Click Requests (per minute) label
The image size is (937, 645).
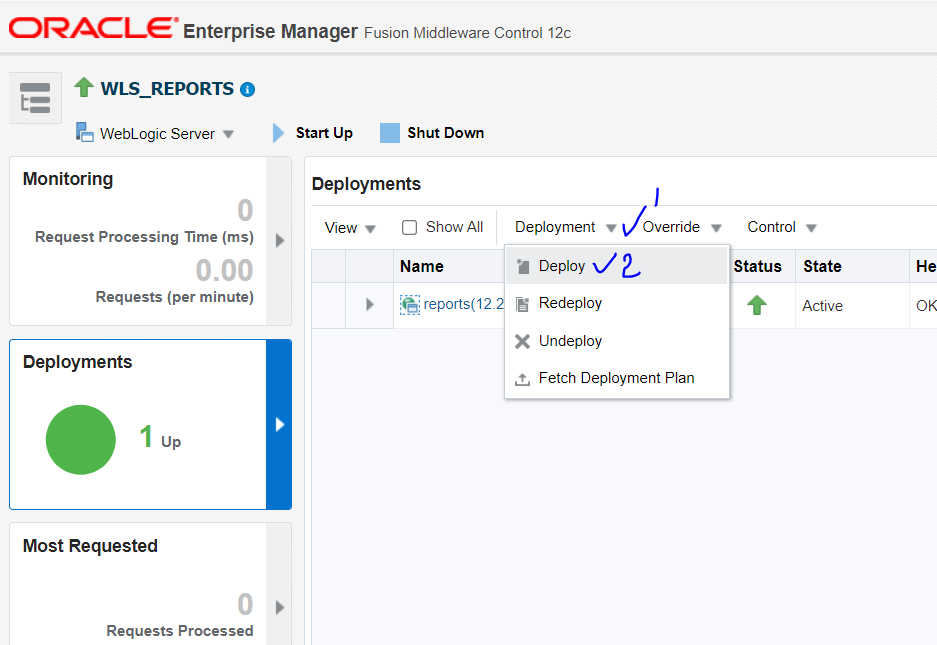tap(174, 297)
